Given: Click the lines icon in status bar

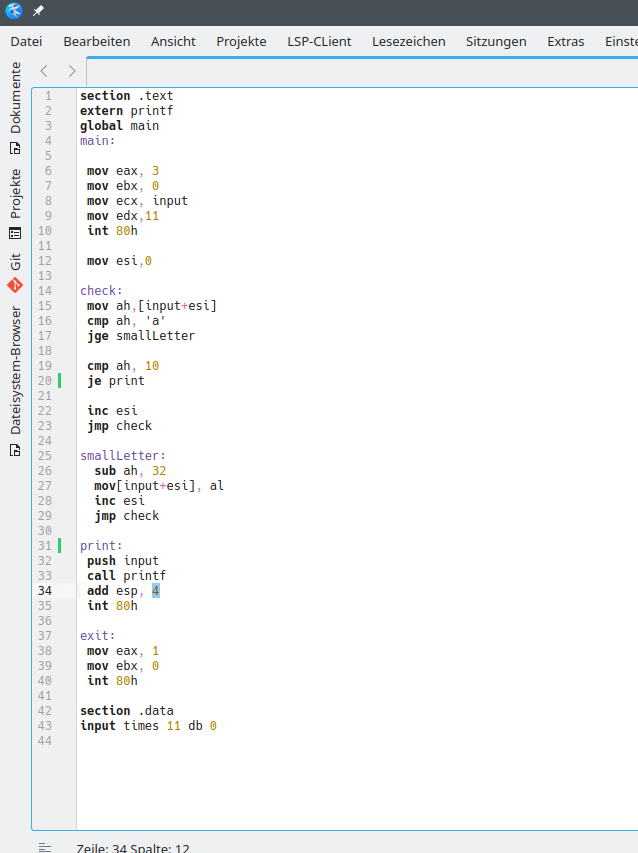Looking at the screenshot, I should [x=45, y=847].
